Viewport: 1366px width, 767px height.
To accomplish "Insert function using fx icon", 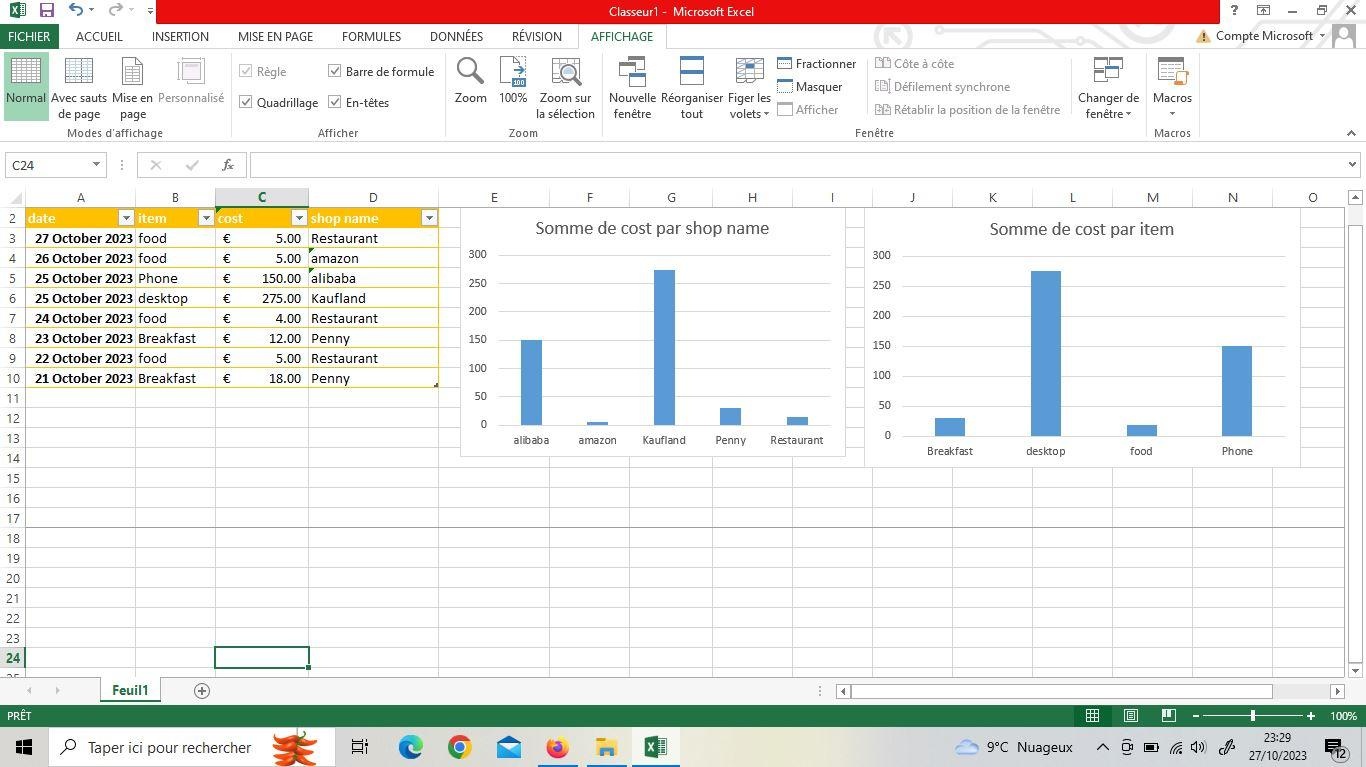I will click(228, 165).
